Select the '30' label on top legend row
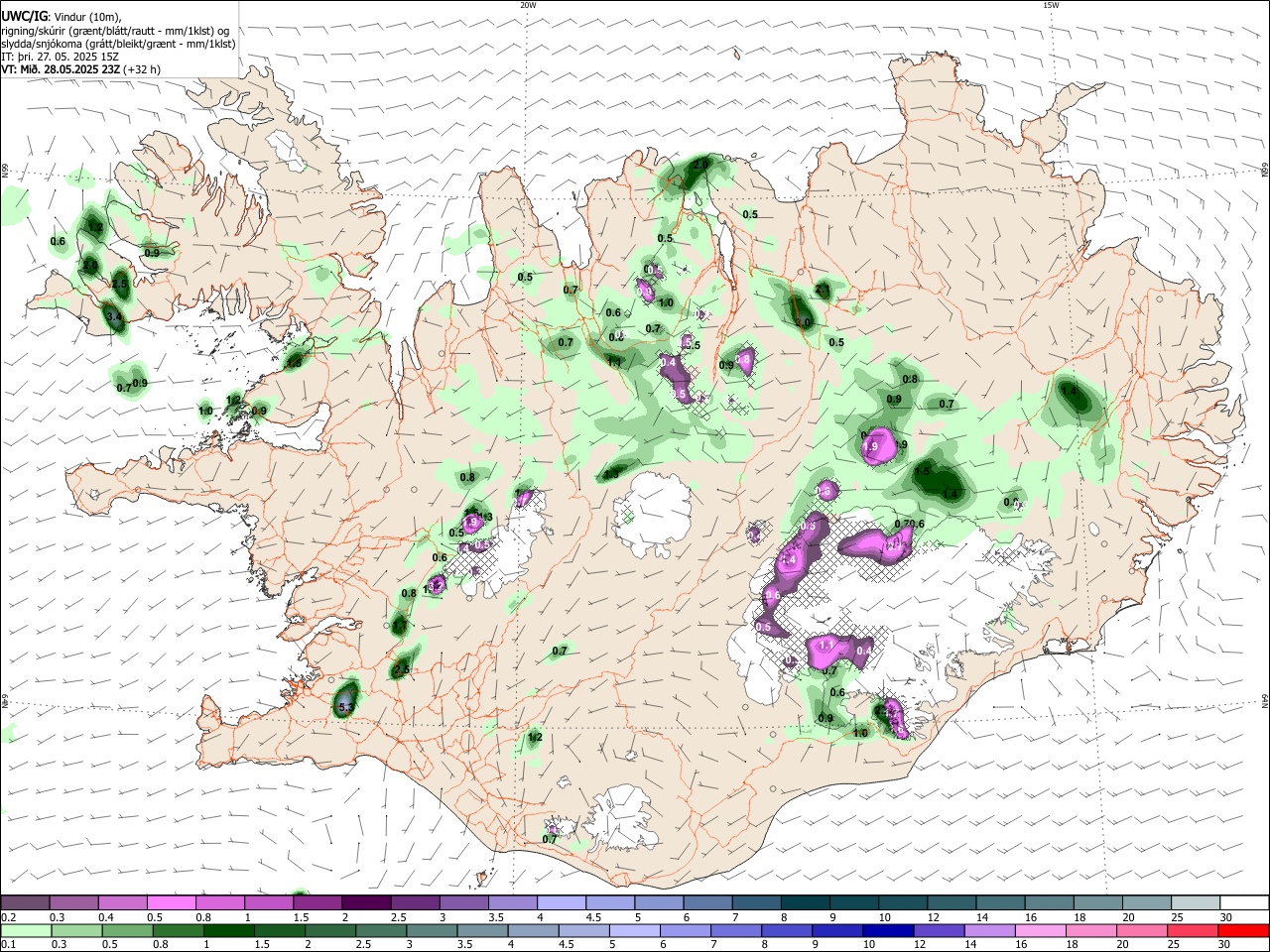 point(1225,917)
